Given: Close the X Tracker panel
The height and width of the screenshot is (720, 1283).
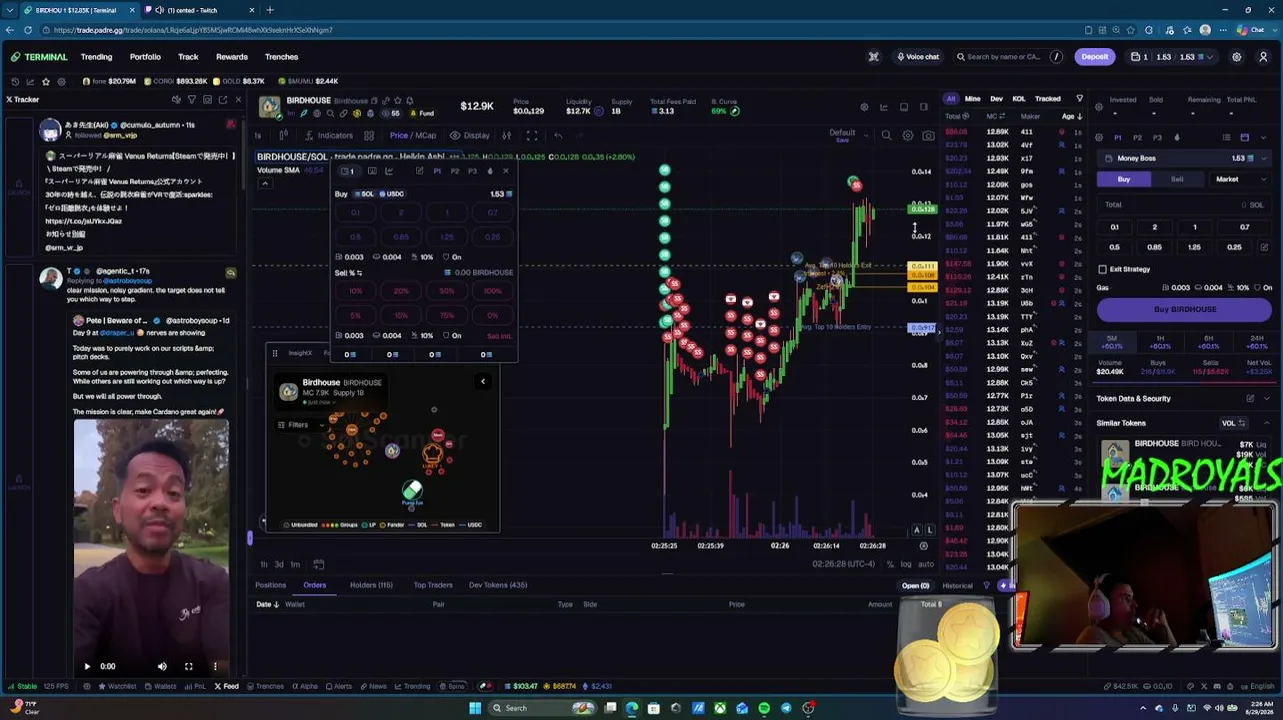Looking at the screenshot, I should pyautogui.click(x=238, y=99).
